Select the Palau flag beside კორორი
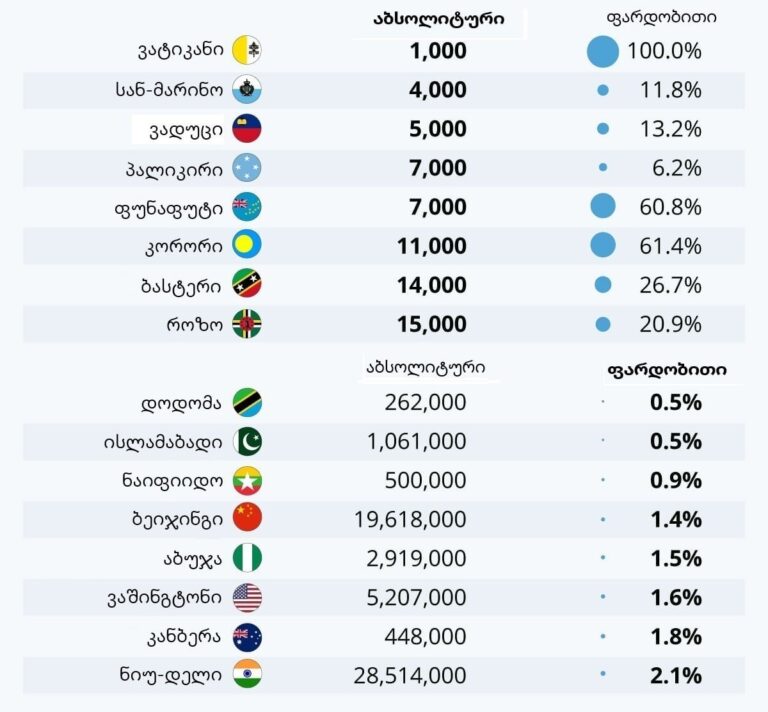Screen dimensions: 768x712 coord(246,246)
